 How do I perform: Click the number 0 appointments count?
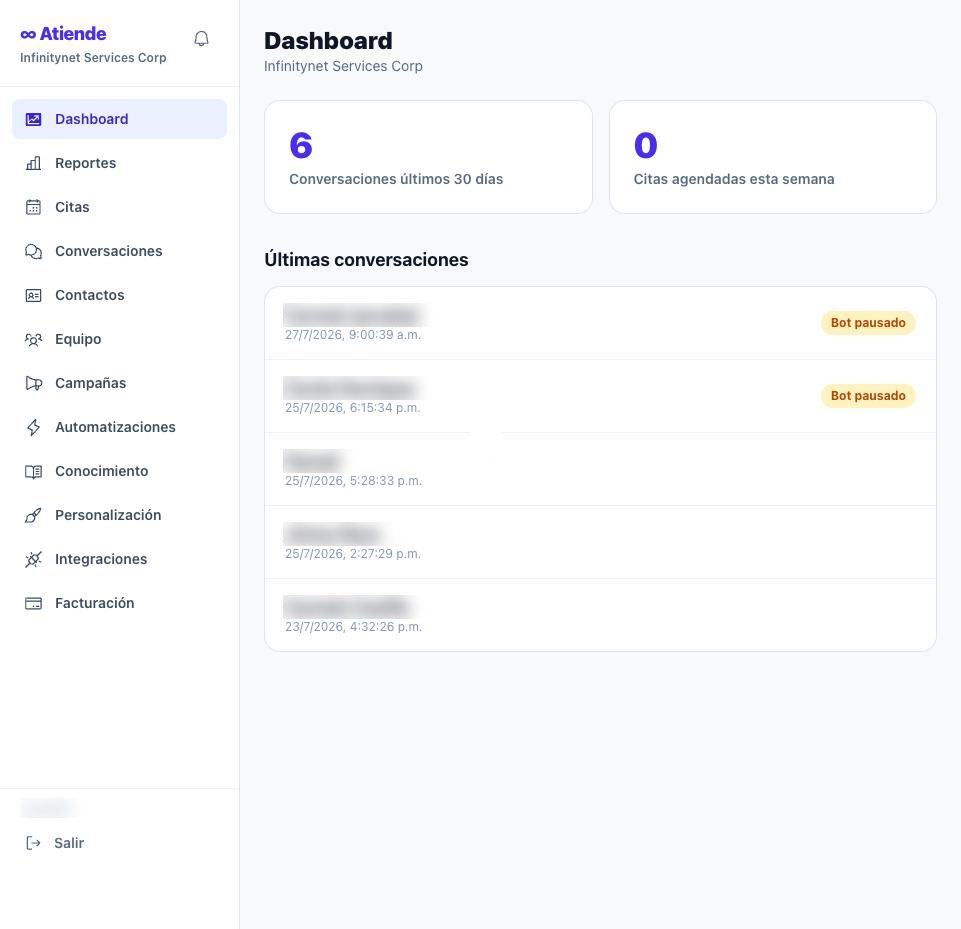coord(645,145)
